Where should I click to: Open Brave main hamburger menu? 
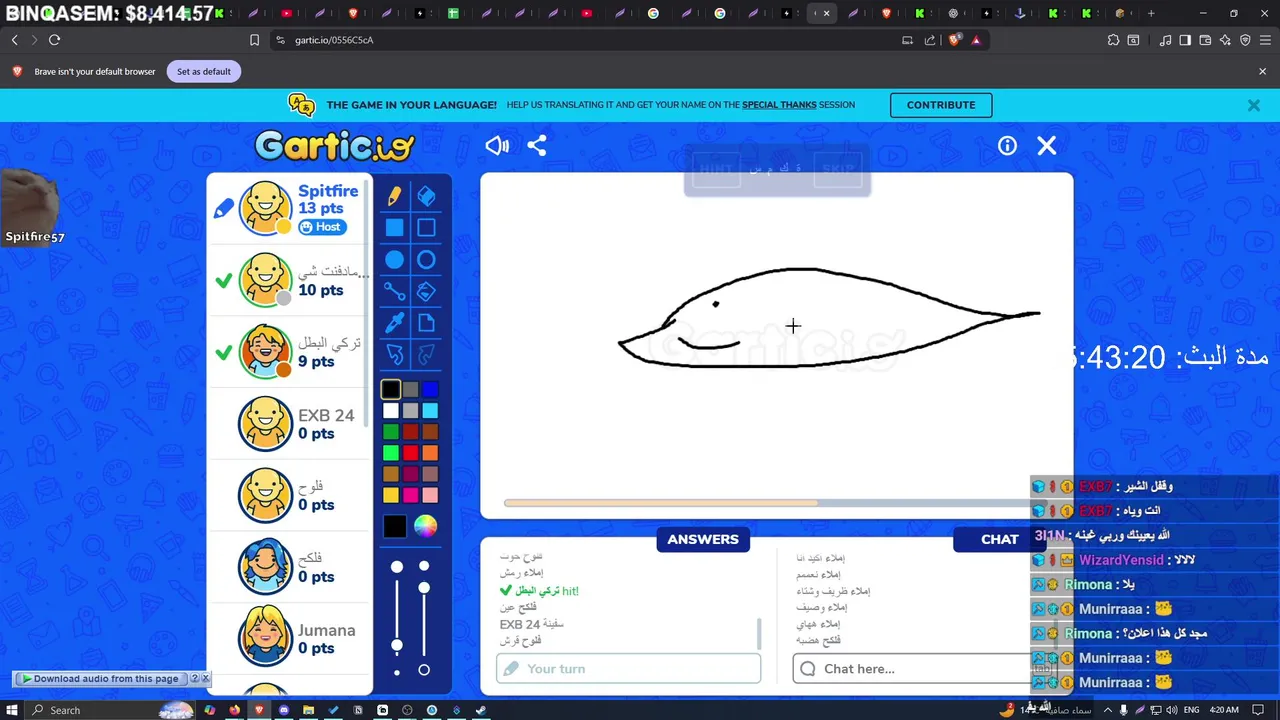1265,40
